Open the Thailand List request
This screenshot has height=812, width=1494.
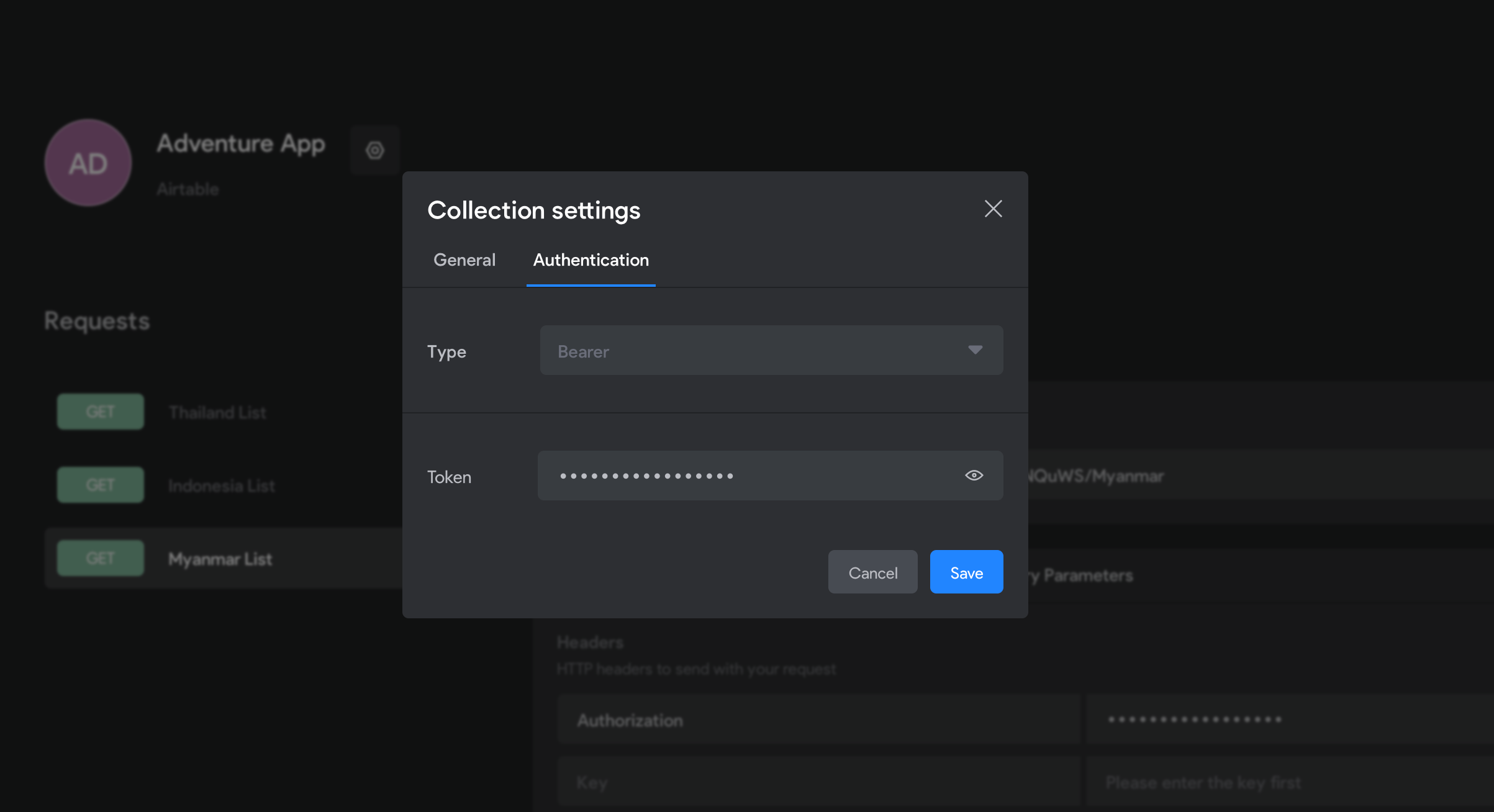pos(217,412)
